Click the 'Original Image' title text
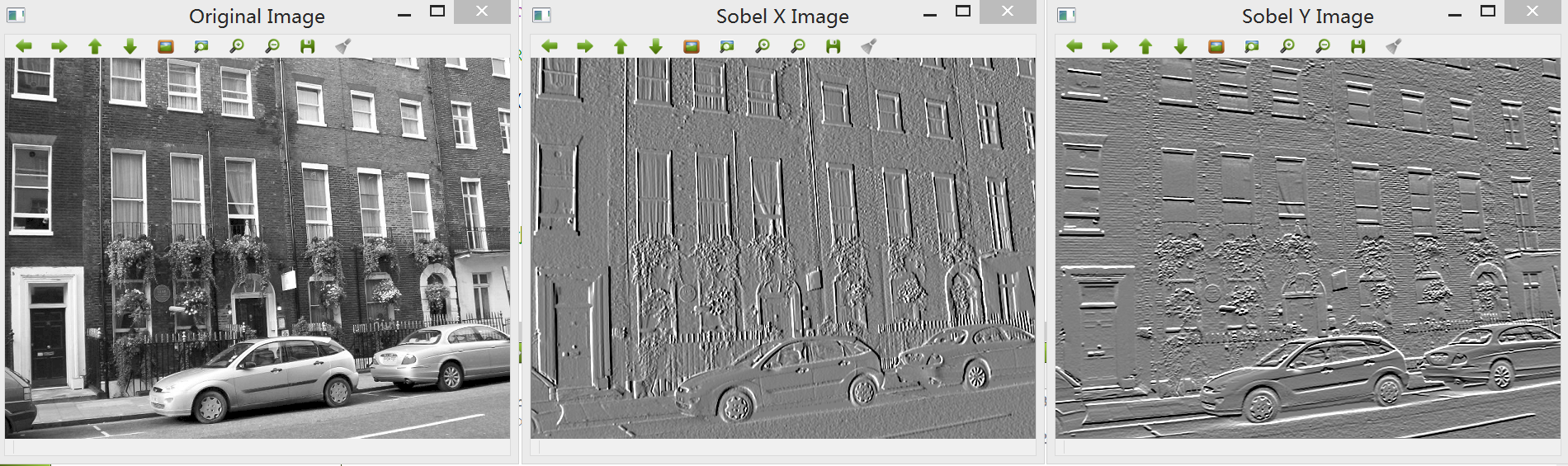The image size is (1568, 466). pos(257,16)
